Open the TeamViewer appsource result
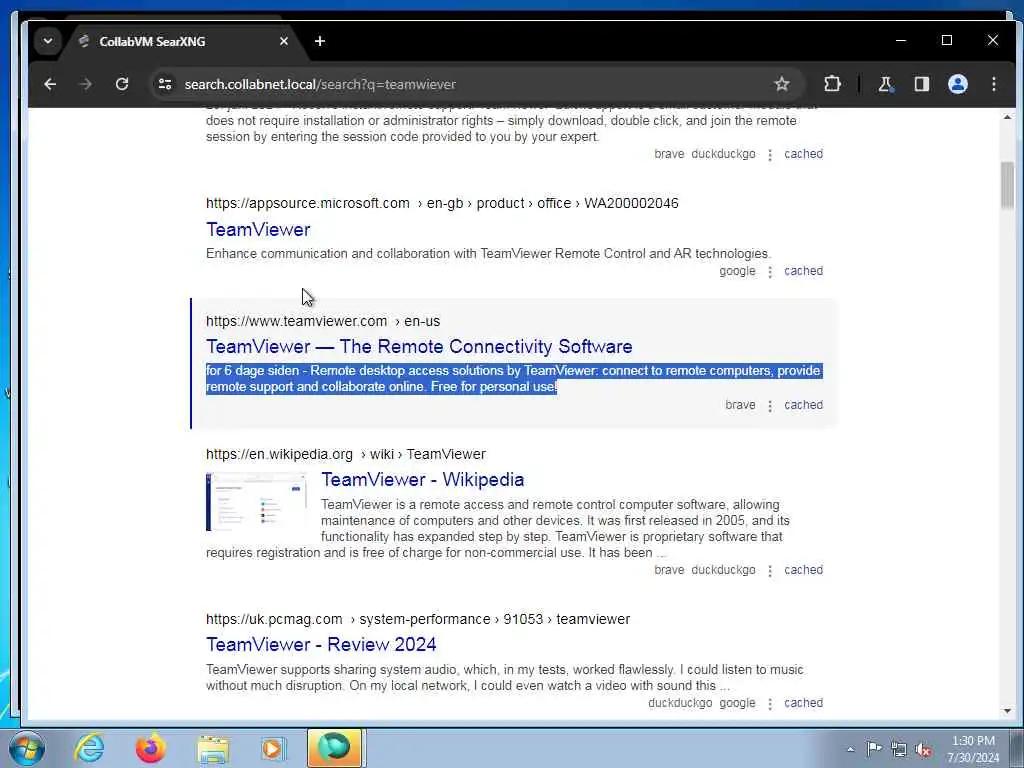Screen dimensions: 1024x768 click(x=258, y=229)
